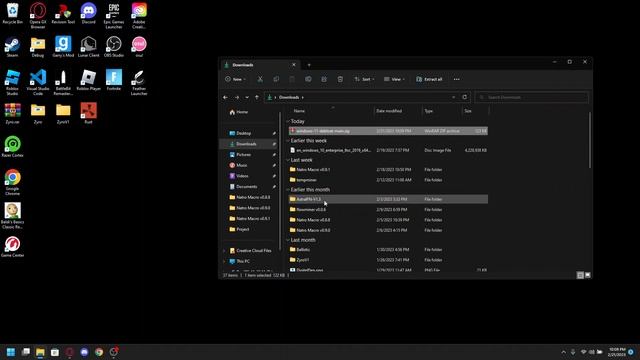This screenshot has width=640, height=360.
Task: Select Garry's Mod desktop icon
Action: coord(63,47)
